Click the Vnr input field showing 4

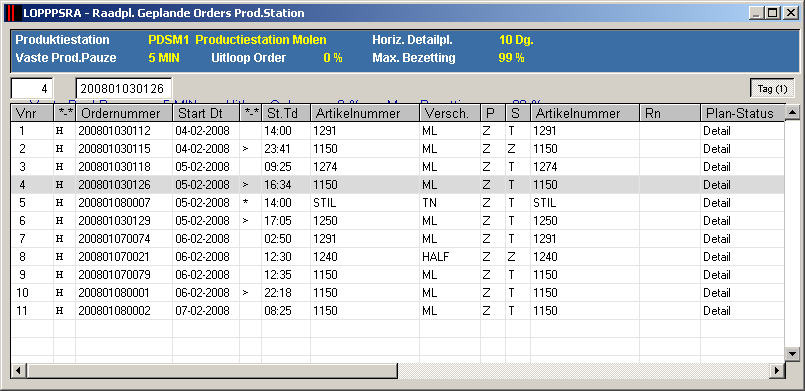click(32, 88)
